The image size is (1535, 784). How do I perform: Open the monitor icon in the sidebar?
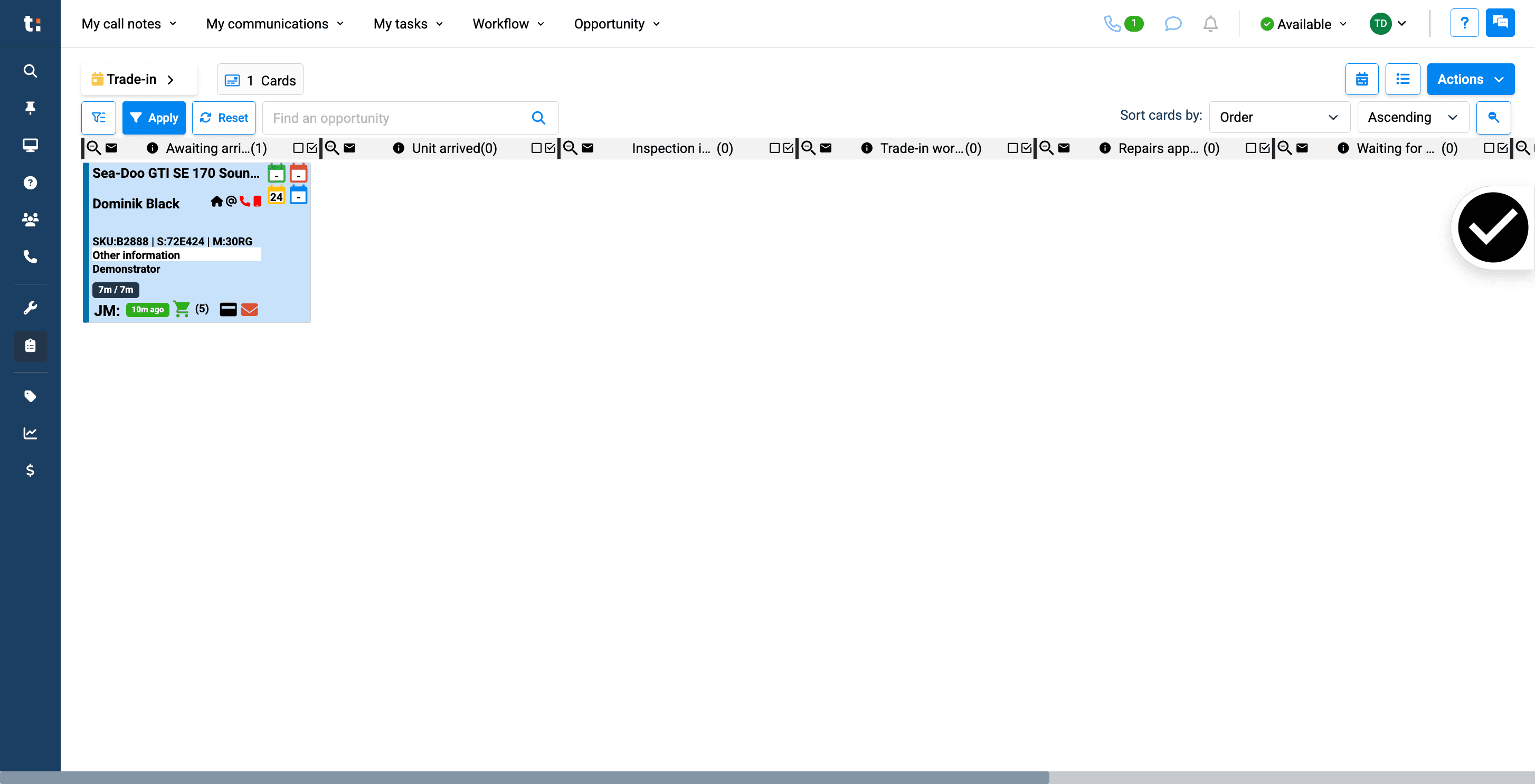(31, 145)
